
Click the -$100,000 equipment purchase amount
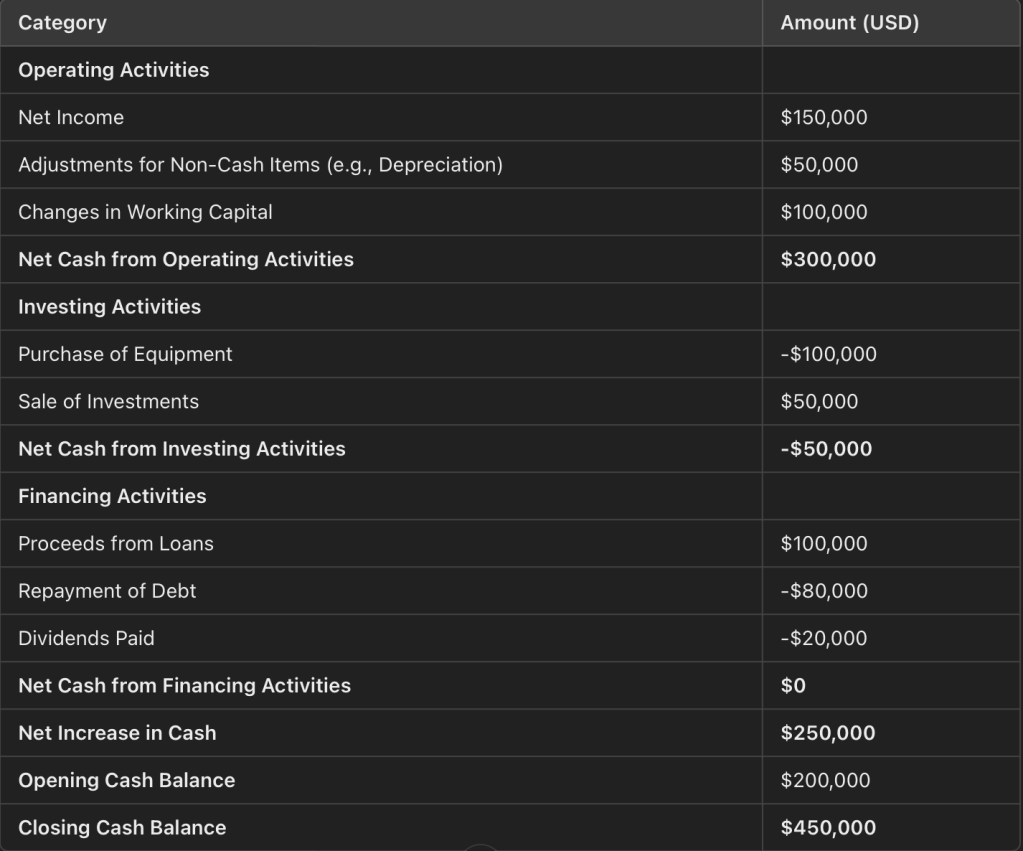[828, 354]
